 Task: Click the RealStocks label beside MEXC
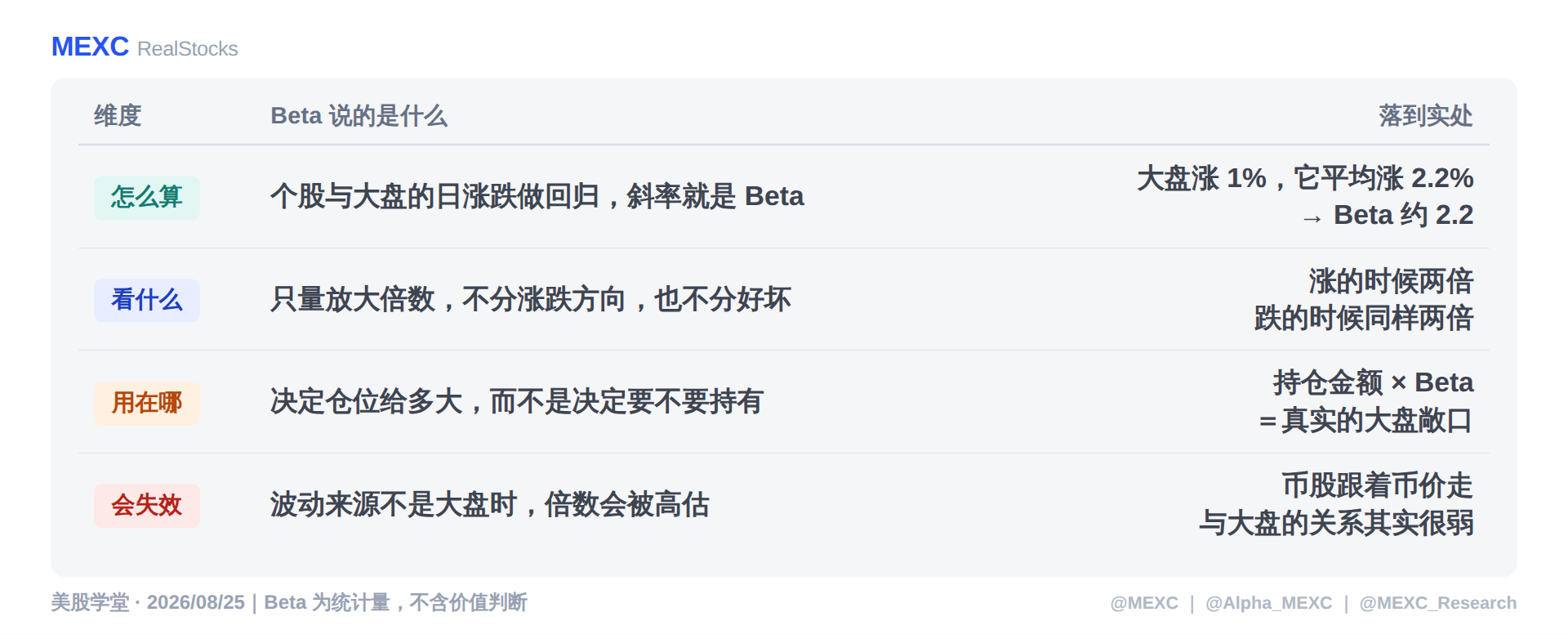188,49
